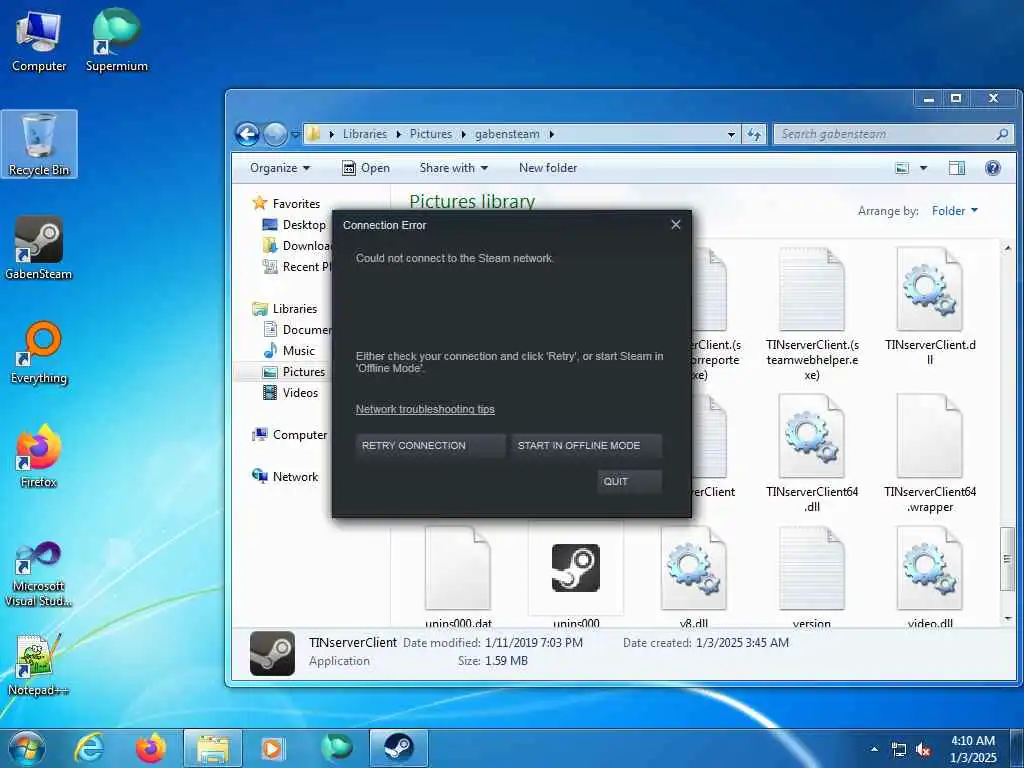The width and height of the screenshot is (1024, 768).
Task: Select the version file
Action: point(812,576)
